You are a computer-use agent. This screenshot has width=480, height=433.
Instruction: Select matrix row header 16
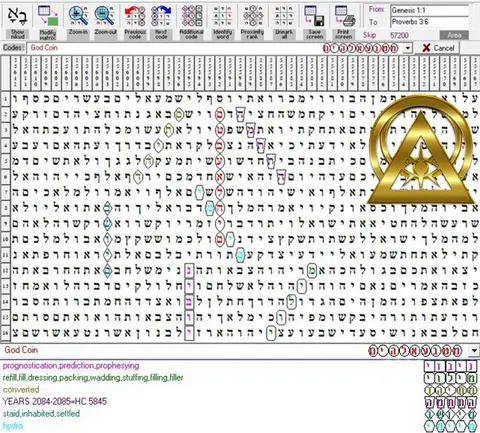point(5,332)
